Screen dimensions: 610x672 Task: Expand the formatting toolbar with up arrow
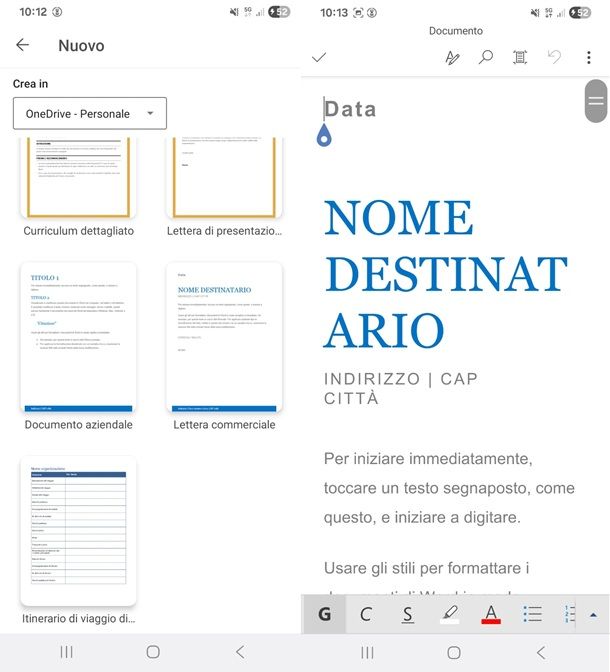pyautogui.click(x=594, y=614)
